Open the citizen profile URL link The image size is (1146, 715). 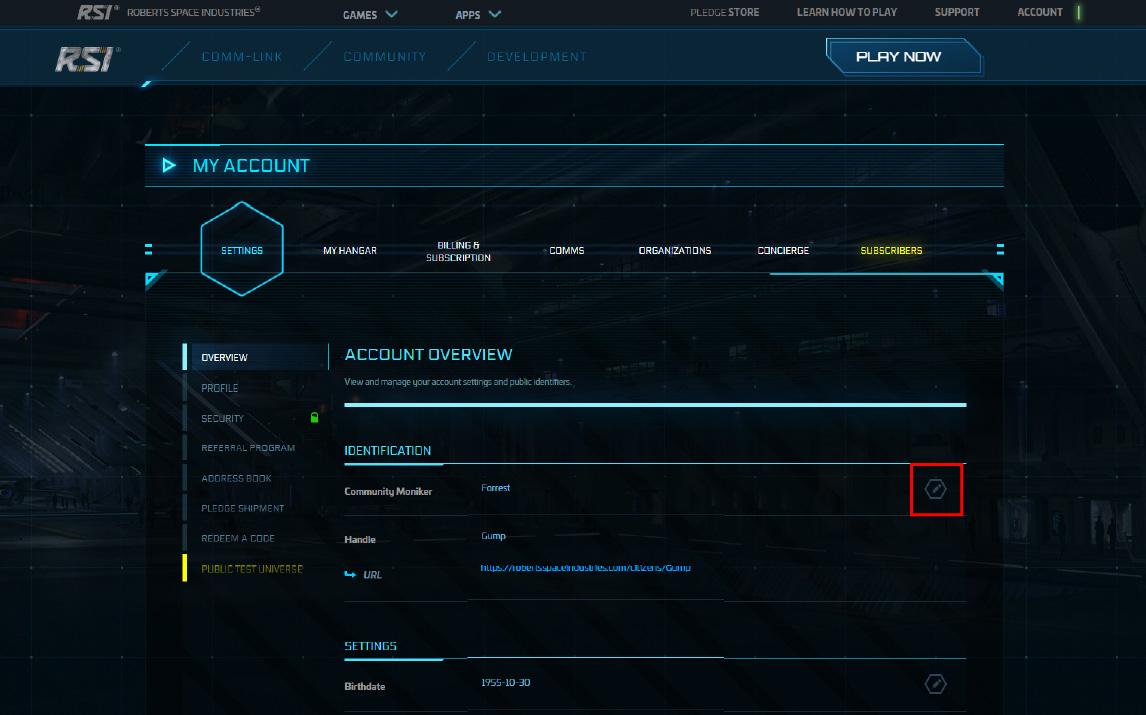point(585,568)
